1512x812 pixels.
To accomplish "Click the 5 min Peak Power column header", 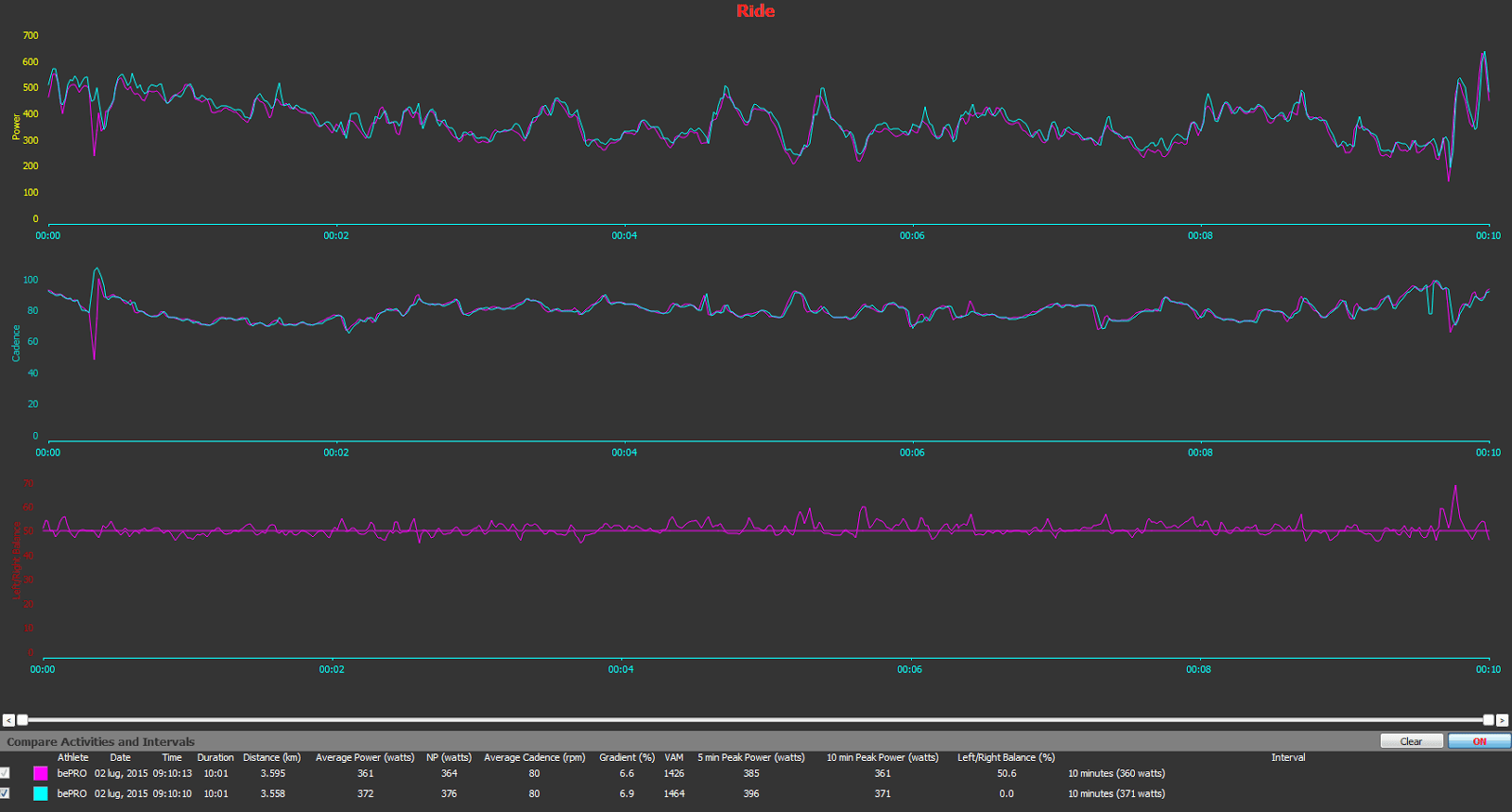I will 751,757.
